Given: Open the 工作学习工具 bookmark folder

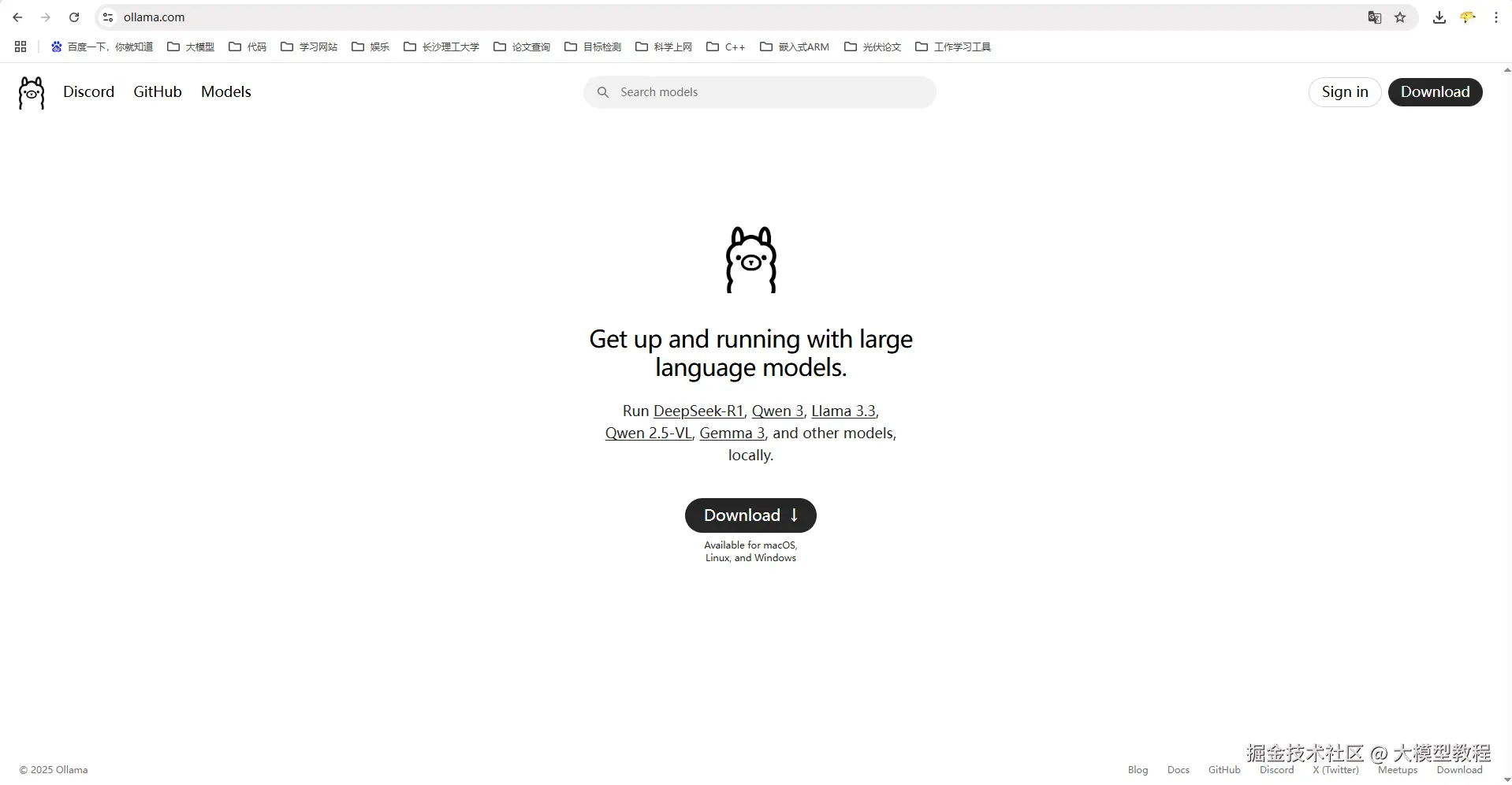Looking at the screenshot, I should coord(953,47).
